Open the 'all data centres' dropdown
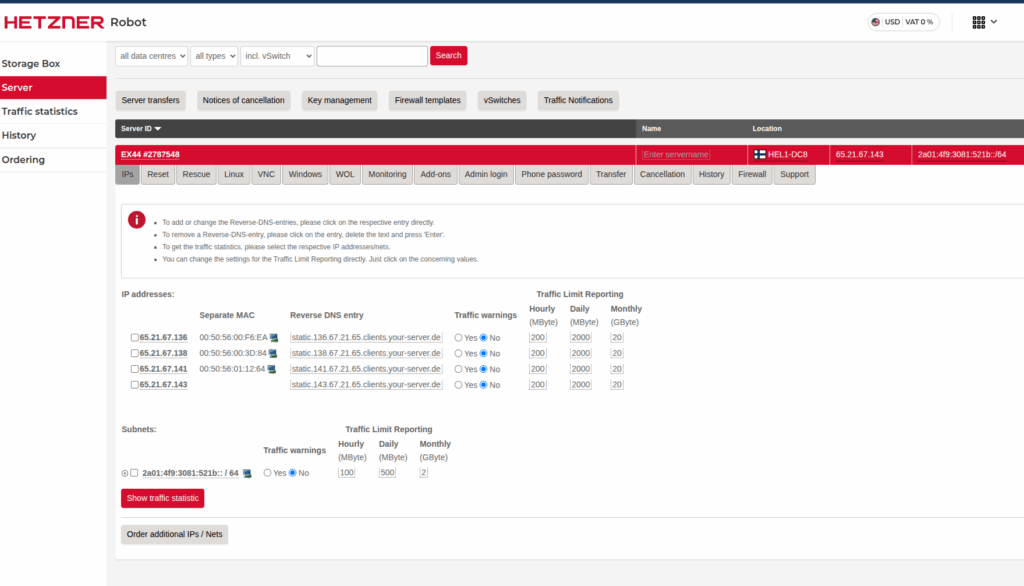The width and height of the screenshot is (1024, 586). 151,55
